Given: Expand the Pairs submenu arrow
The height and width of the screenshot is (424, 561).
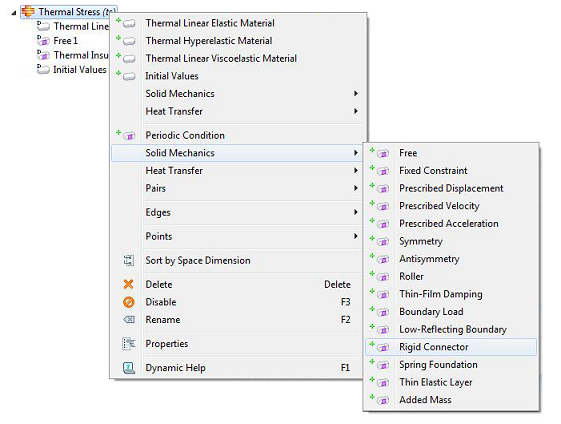Looking at the screenshot, I should (x=356, y=188).
